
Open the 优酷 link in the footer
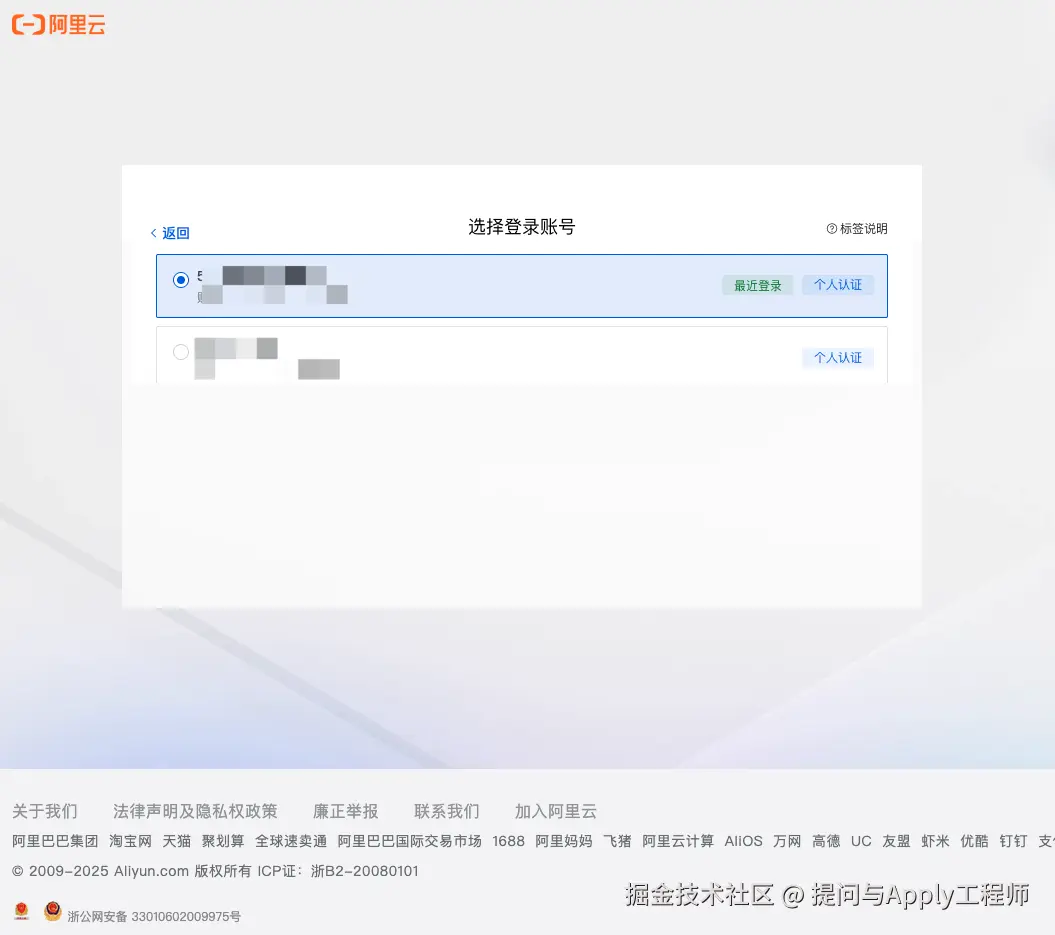[x=974, y=841]
